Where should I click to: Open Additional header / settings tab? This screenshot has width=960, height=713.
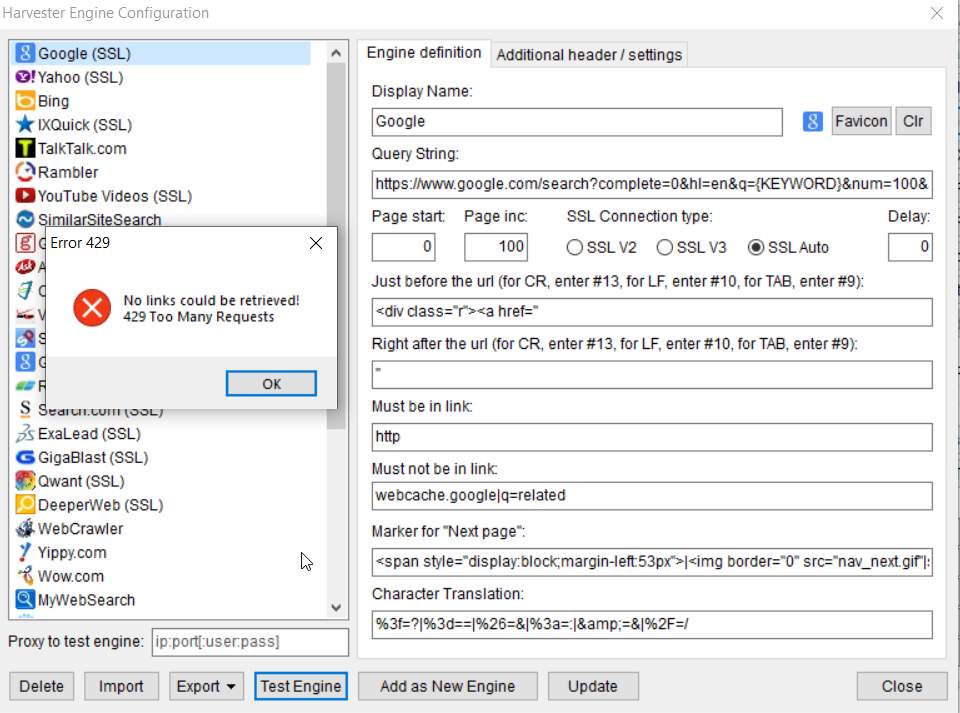coord(589,54)
